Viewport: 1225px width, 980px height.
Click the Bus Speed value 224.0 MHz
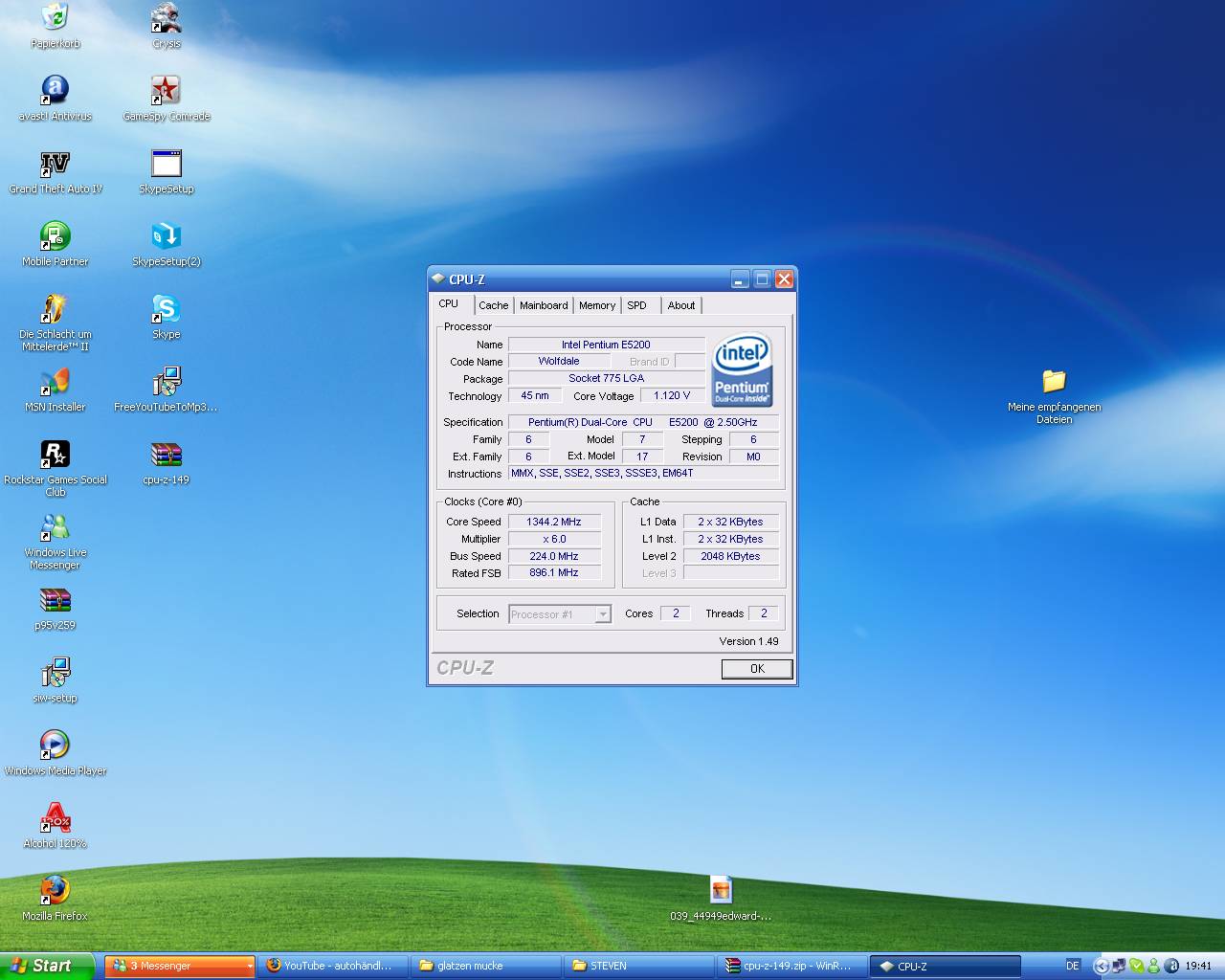point(554,556)
